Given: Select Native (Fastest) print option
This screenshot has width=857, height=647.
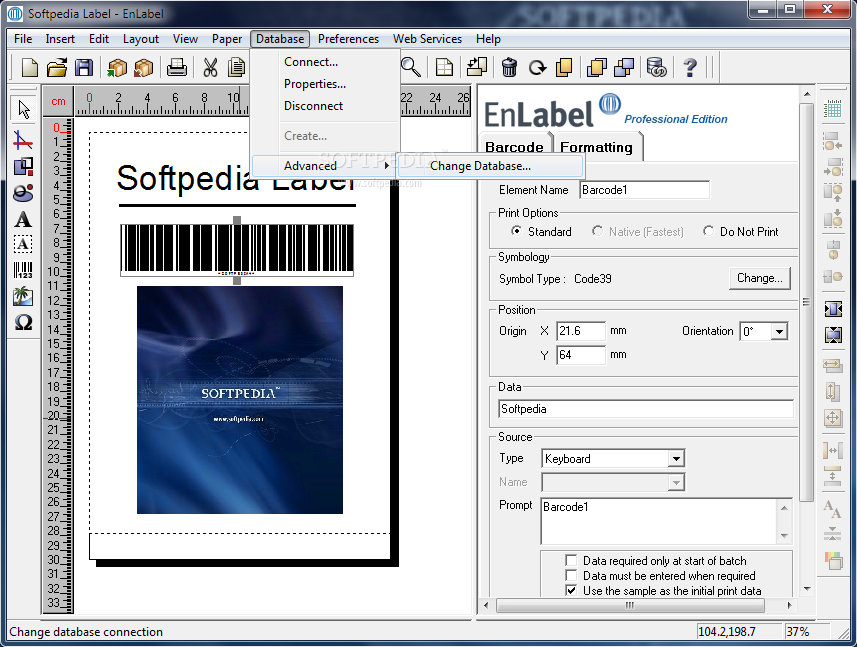Looking at the screenshot, I should click(x=597, y=231).
